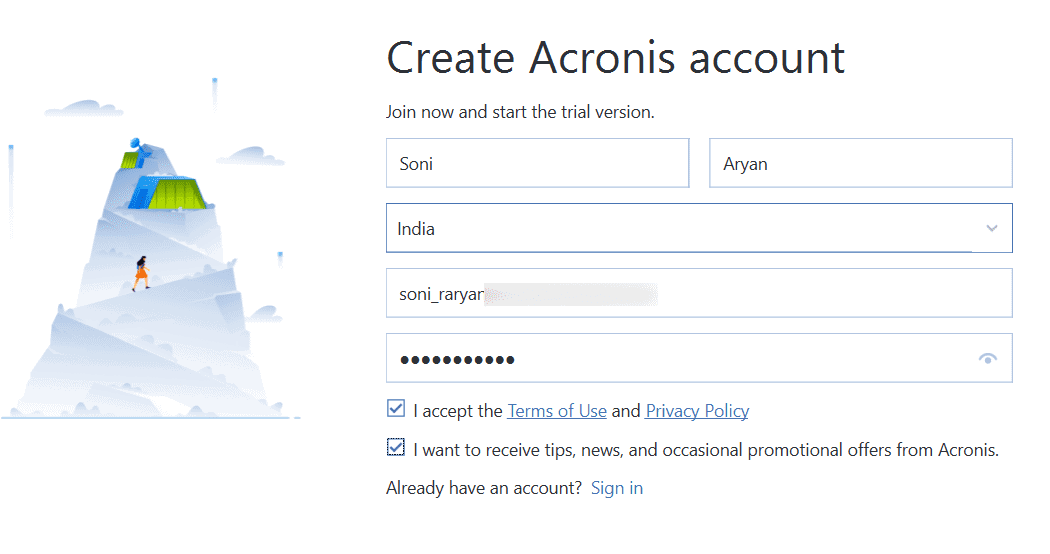Click the email address input field

(699, 293)
